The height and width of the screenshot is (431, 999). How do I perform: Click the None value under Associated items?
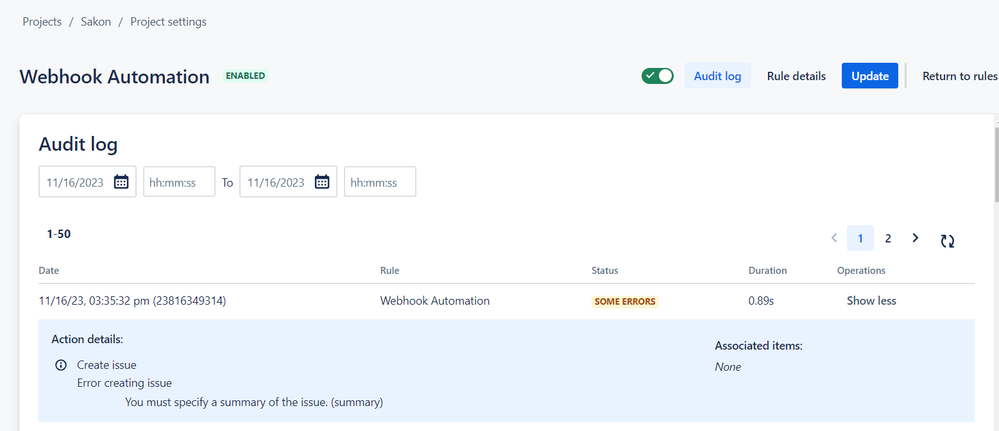[x=728, y=367]
